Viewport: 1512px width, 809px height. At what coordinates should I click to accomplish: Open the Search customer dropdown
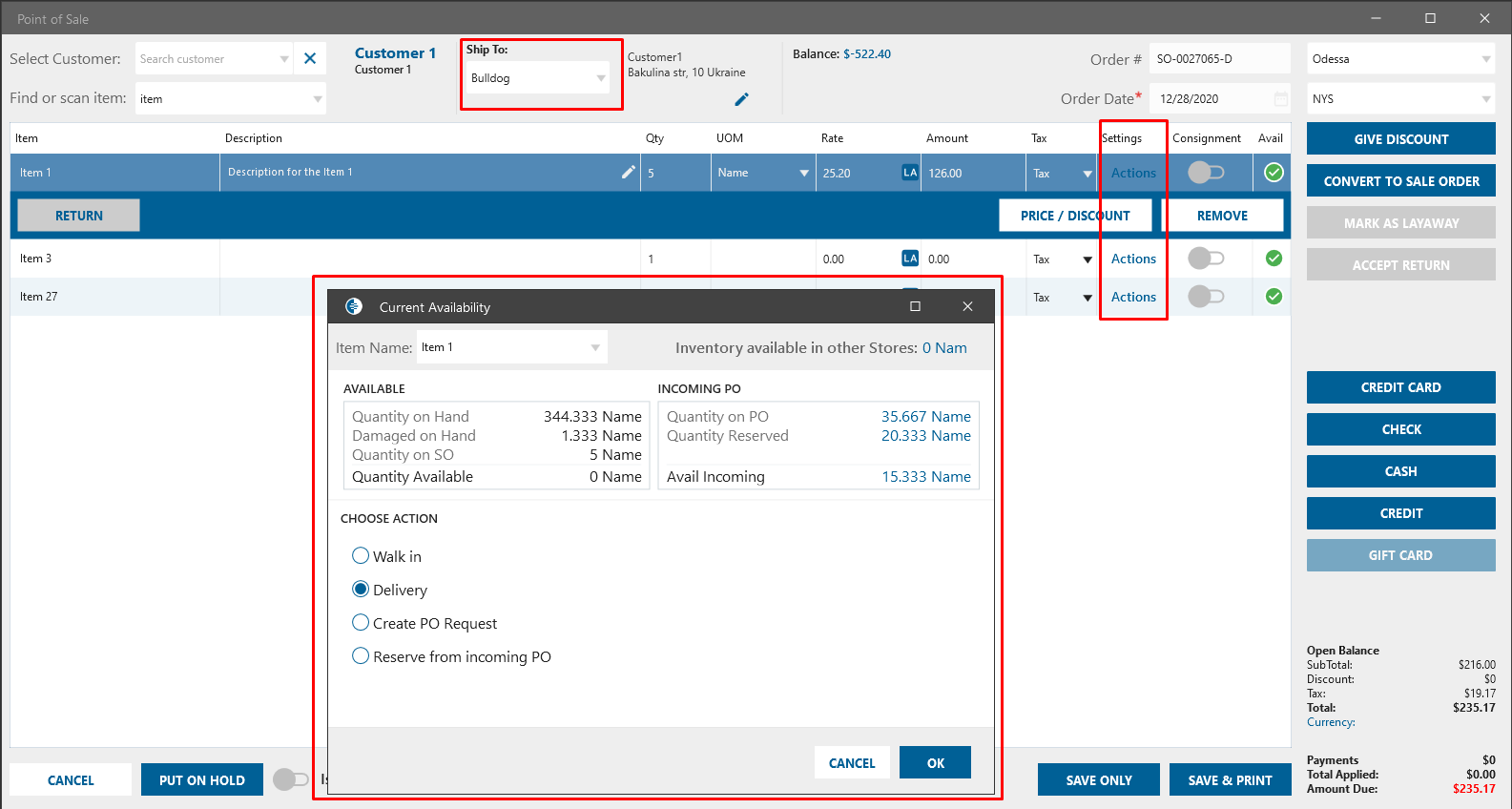283,59
